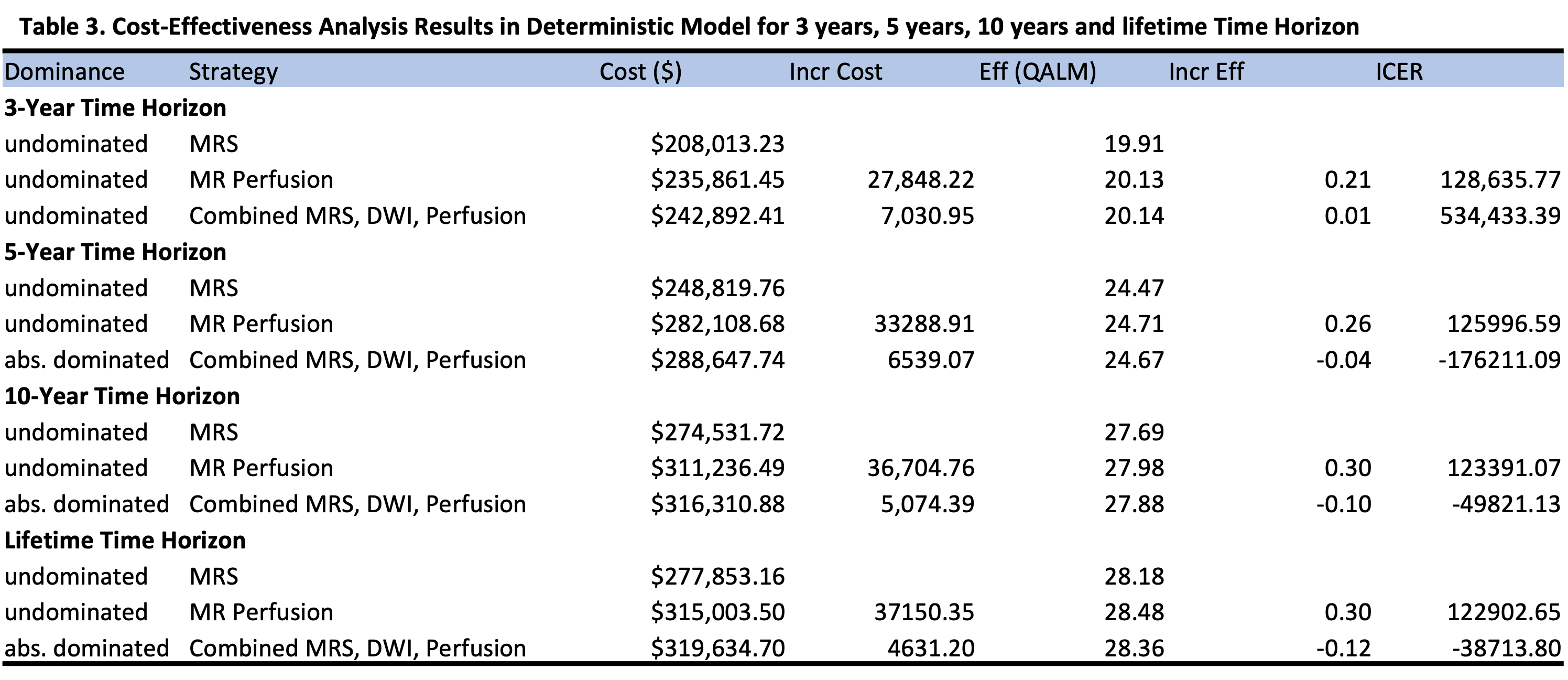Select the Incr Eff column header
1568x680 pixels.
pyautogui.click(x=1206, y=72)
